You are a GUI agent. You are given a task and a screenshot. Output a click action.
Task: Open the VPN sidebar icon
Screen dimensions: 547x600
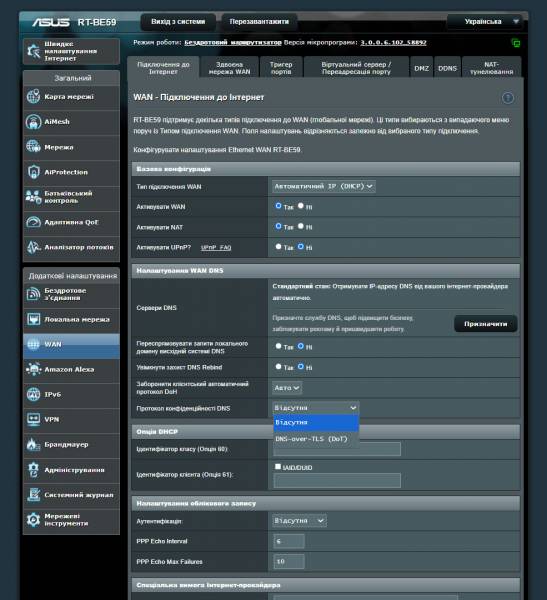pyautogui.click(x=33, y=419)
